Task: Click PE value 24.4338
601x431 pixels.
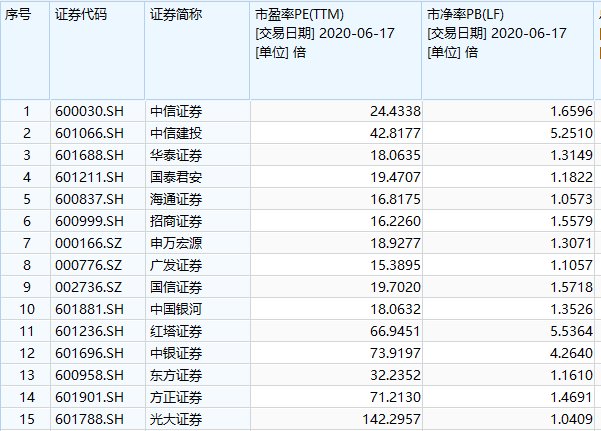Action: click(395, 111)
